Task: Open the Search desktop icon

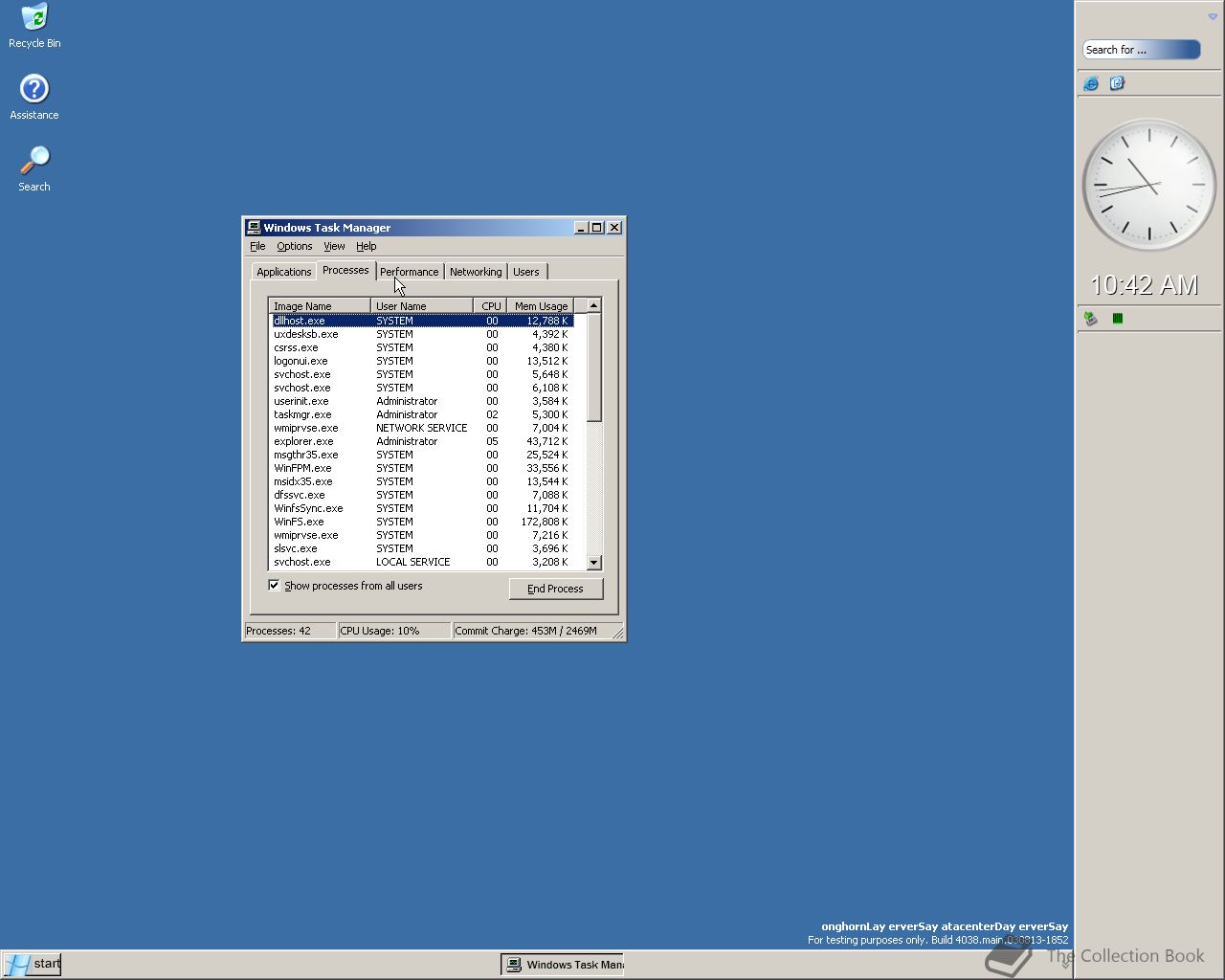Action: [x=34, y=168]
